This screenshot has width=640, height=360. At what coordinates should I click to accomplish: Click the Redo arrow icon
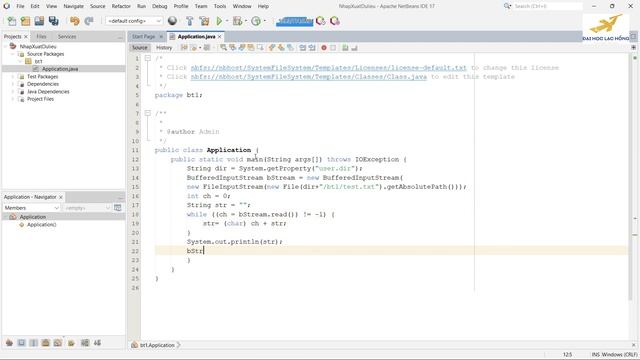pyautogui.click(x=89, y=21)
